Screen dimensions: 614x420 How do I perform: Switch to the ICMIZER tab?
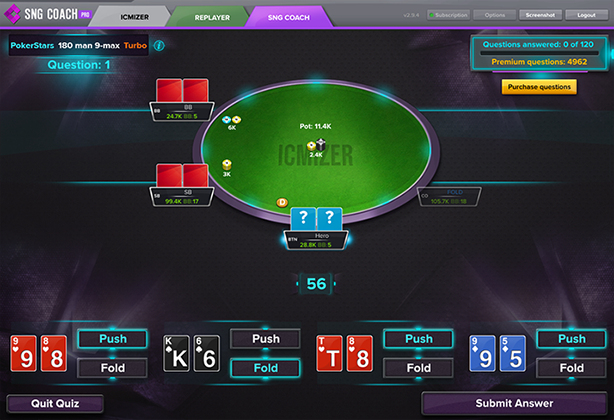click(134, 17)
